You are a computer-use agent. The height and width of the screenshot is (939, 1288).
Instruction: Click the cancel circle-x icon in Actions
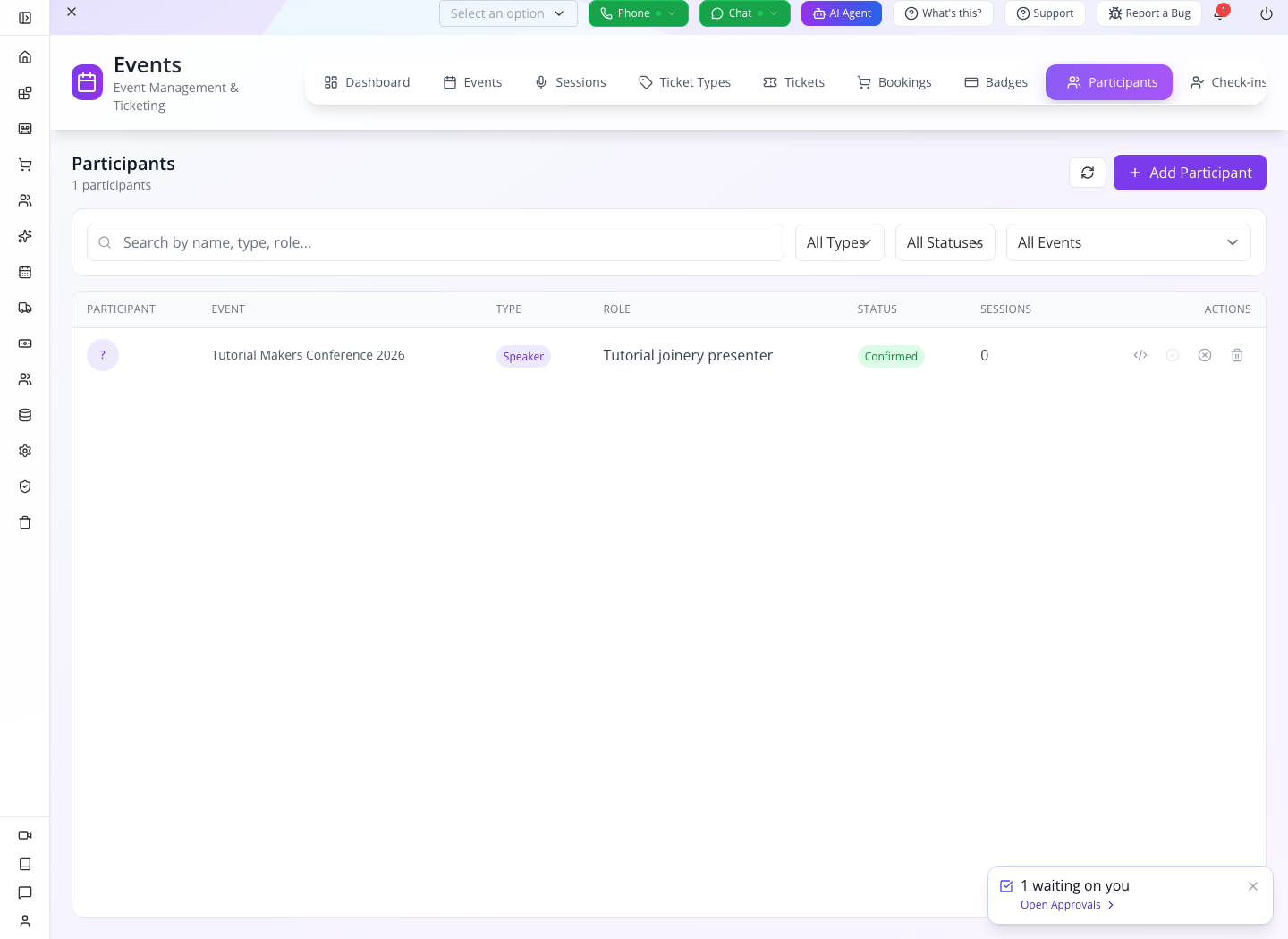tap(1205, 355)
